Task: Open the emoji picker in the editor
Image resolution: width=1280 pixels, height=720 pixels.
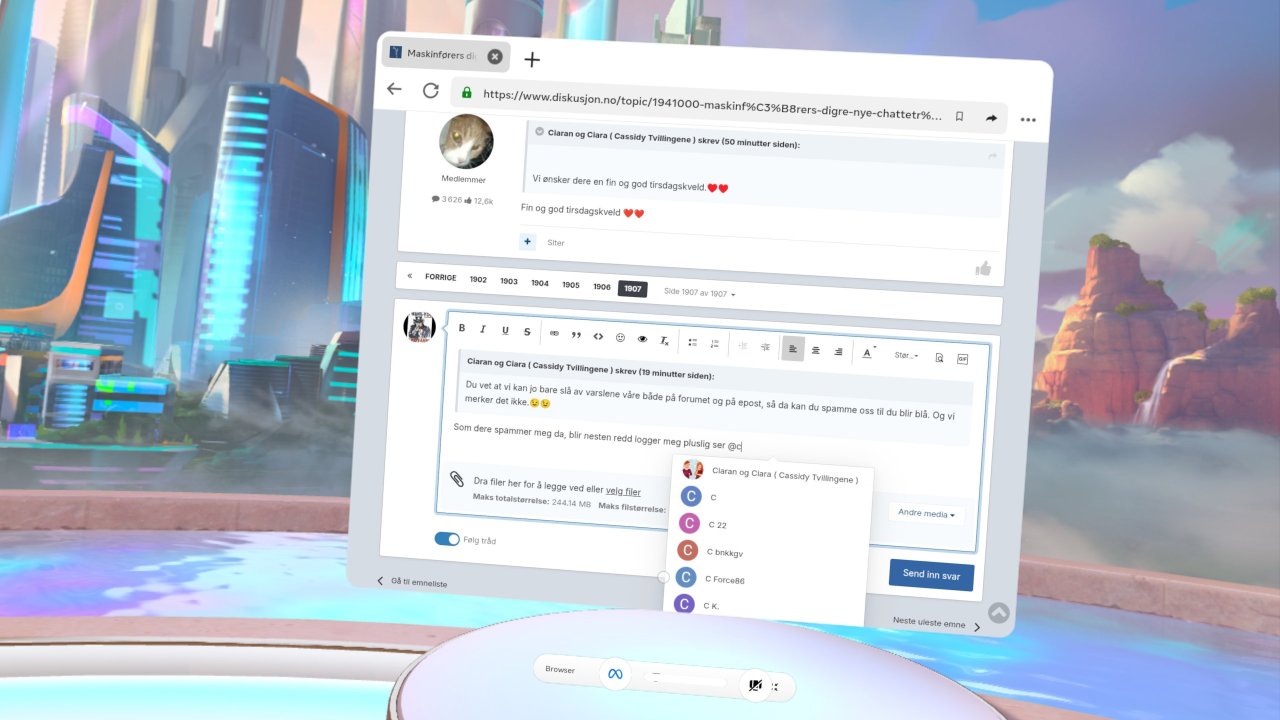Action: pos(620,338)
